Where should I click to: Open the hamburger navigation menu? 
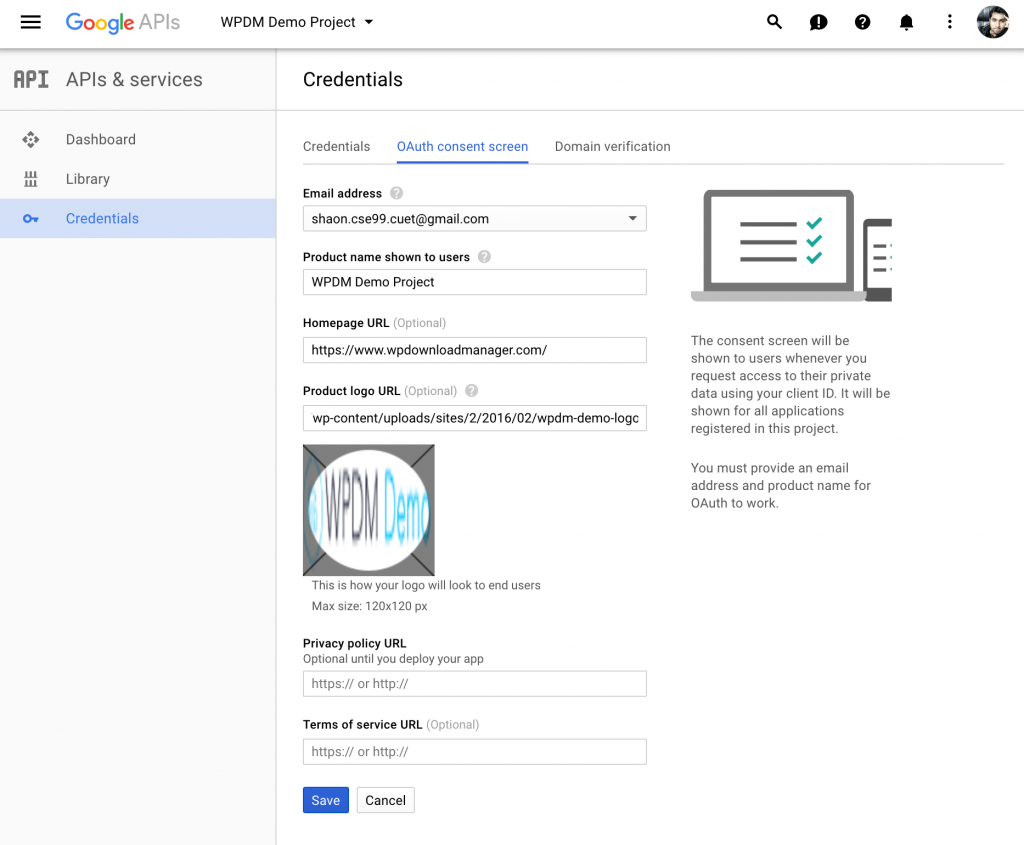point(31,22)
